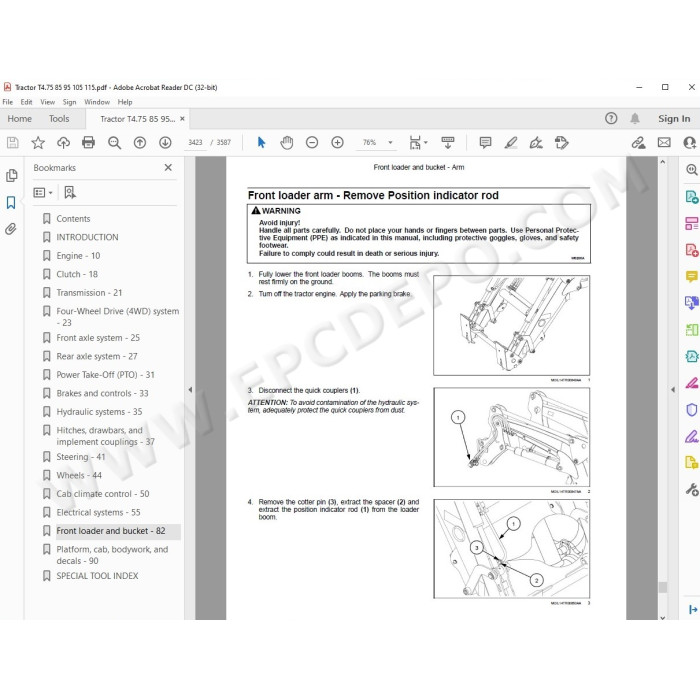Open the Clutch - 18 bookmark
The height and width of the screenshot is (700, 700).
tap(77, 274)
